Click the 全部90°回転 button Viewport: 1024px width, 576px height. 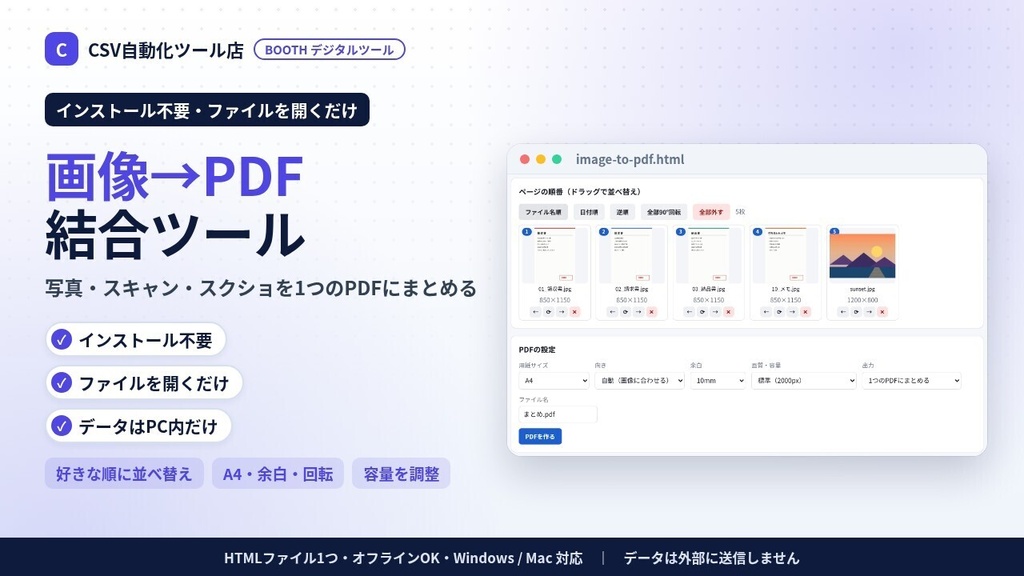(x=664, y=212)
